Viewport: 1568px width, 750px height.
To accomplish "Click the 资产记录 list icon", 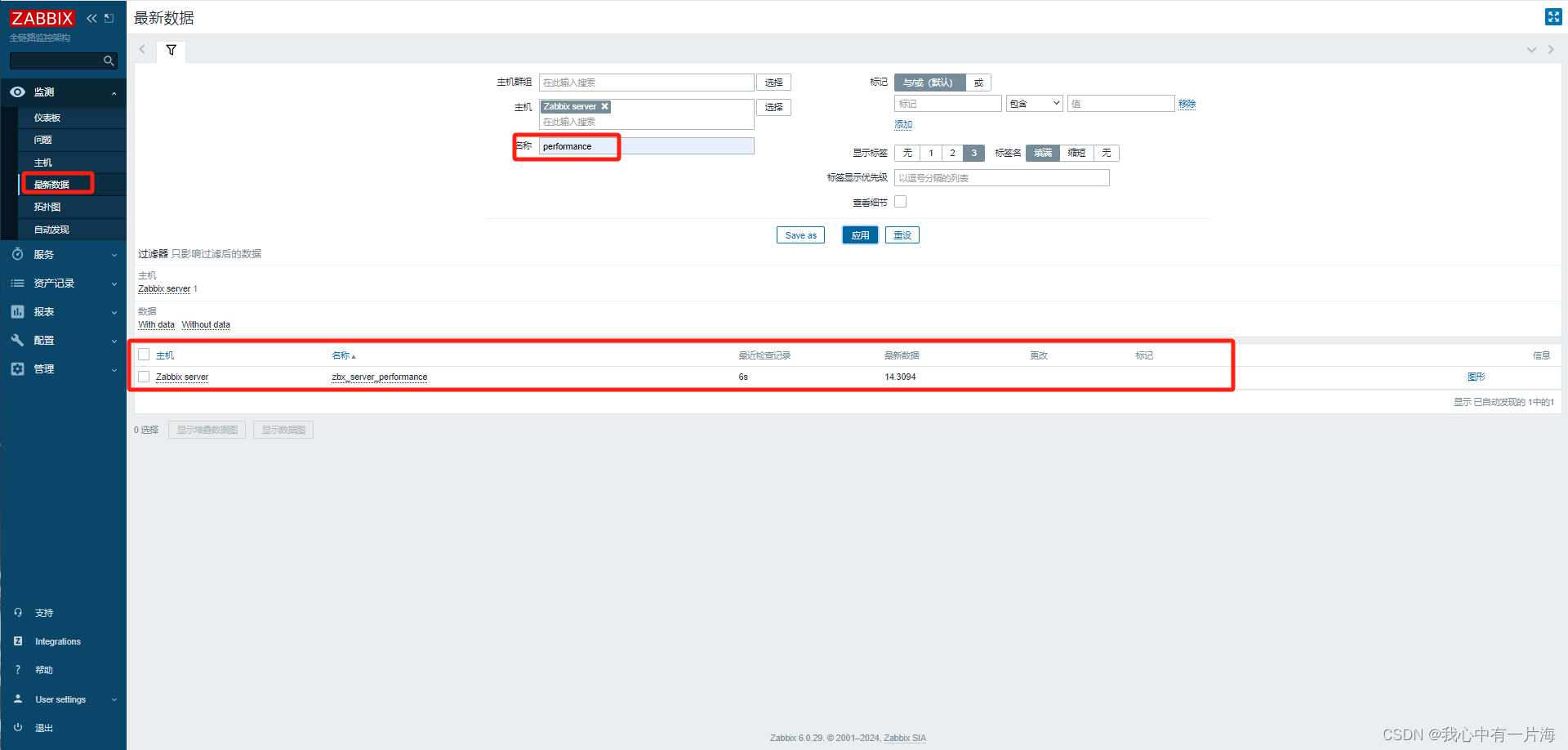I will coord(17,283).
